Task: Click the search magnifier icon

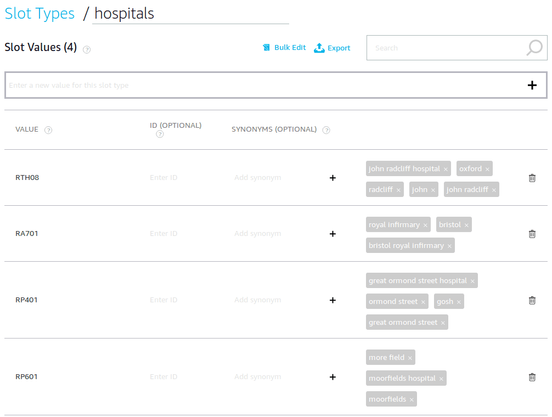Action: pos(534,48)
